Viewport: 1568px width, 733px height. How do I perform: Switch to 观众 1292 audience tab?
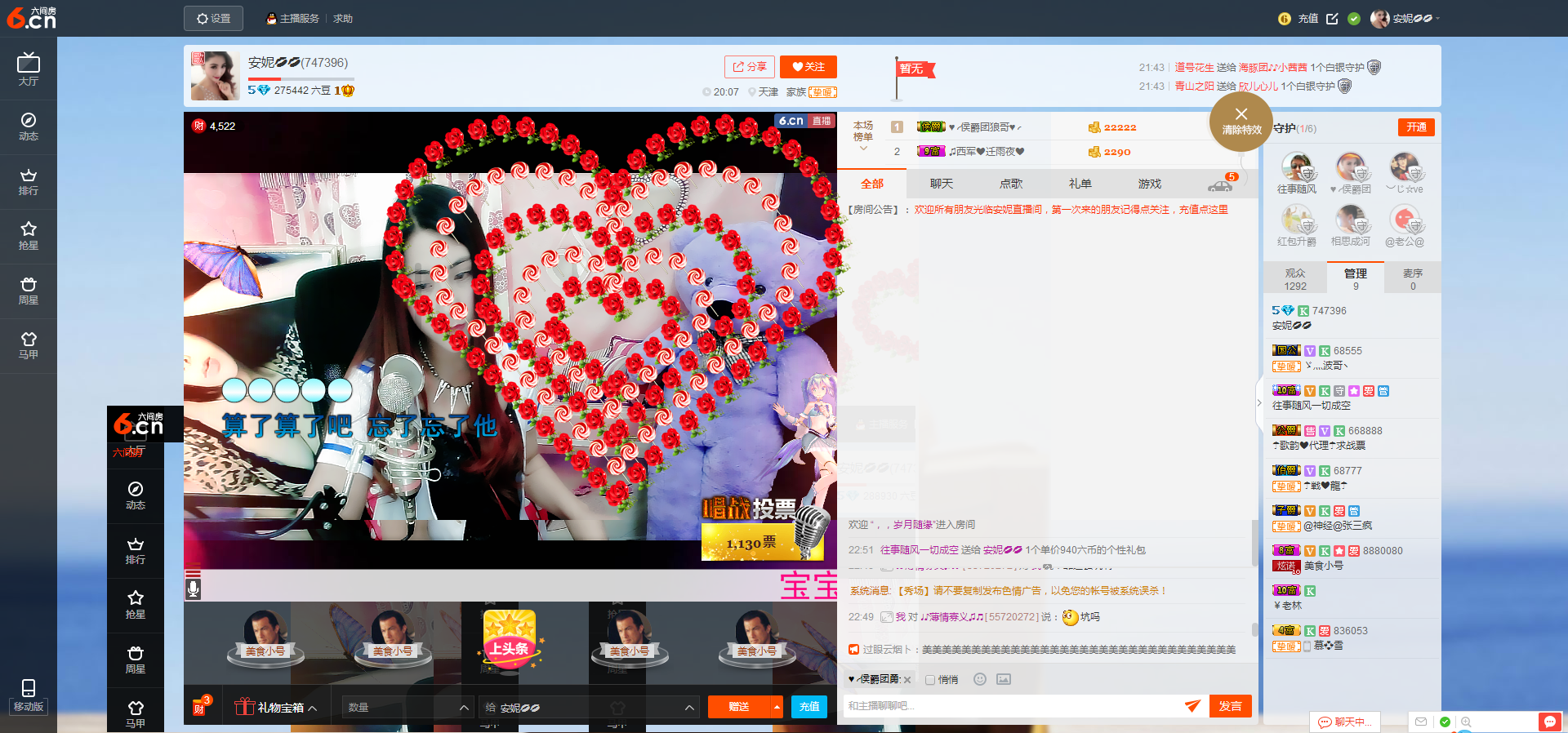pos(1295,279)
